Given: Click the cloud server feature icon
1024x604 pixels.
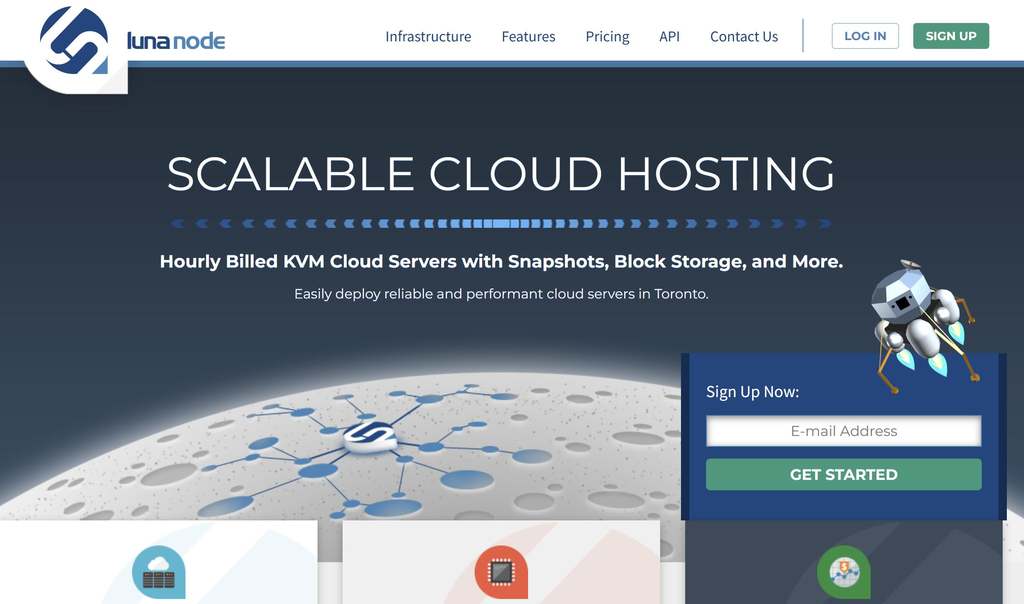Looking at the screenshot, I should pos(159,572).
